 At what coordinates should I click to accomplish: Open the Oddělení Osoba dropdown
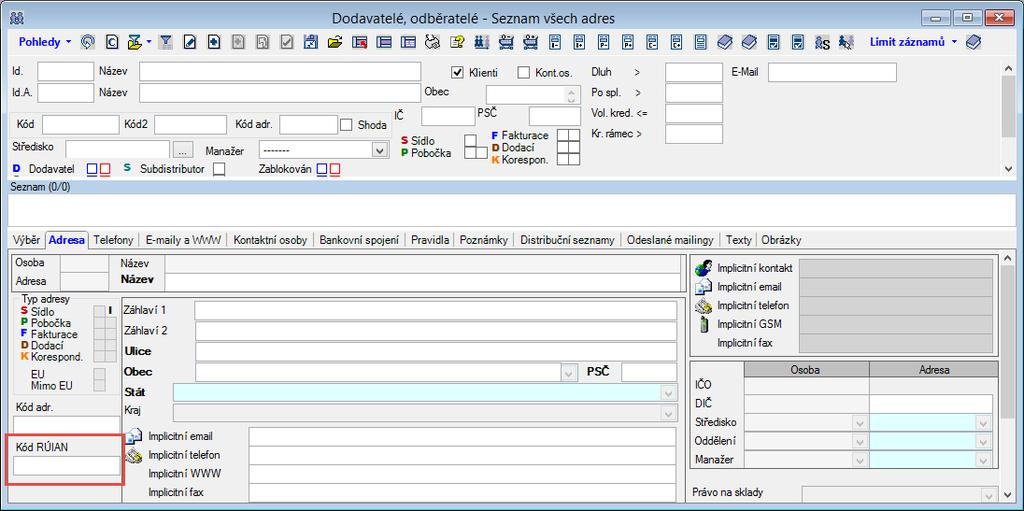point(860,442)
